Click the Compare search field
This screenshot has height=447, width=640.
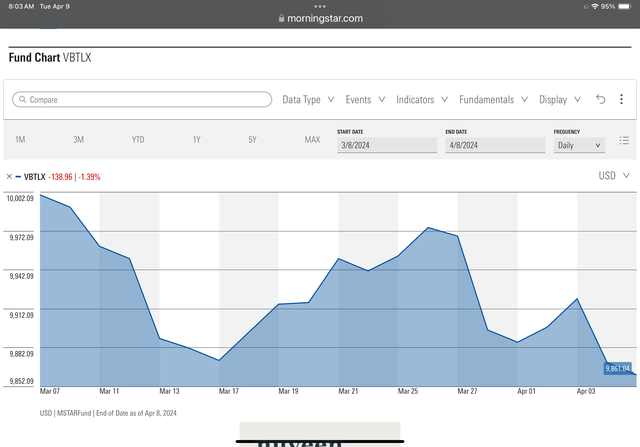tap(142, 100)
